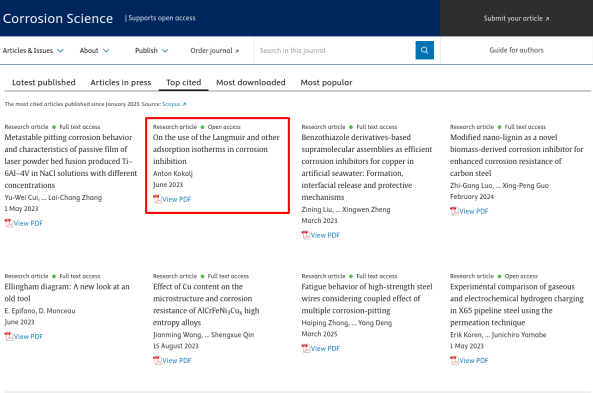Click the arrow icon beside Submit your article
The height and width of the screenshot is (393, 593).
pyautogui.click(x=547, y=19)
